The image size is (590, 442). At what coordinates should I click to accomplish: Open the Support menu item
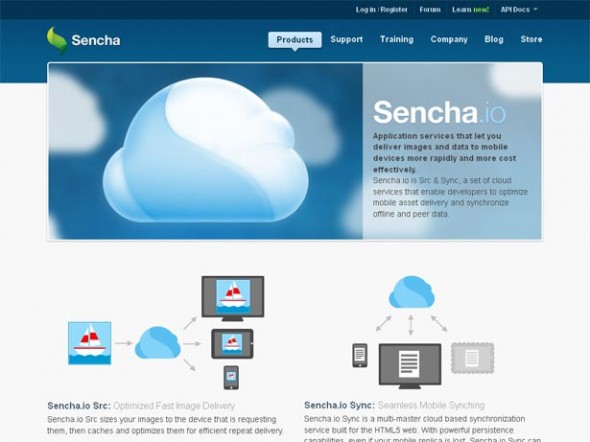(x=347, y=39)
